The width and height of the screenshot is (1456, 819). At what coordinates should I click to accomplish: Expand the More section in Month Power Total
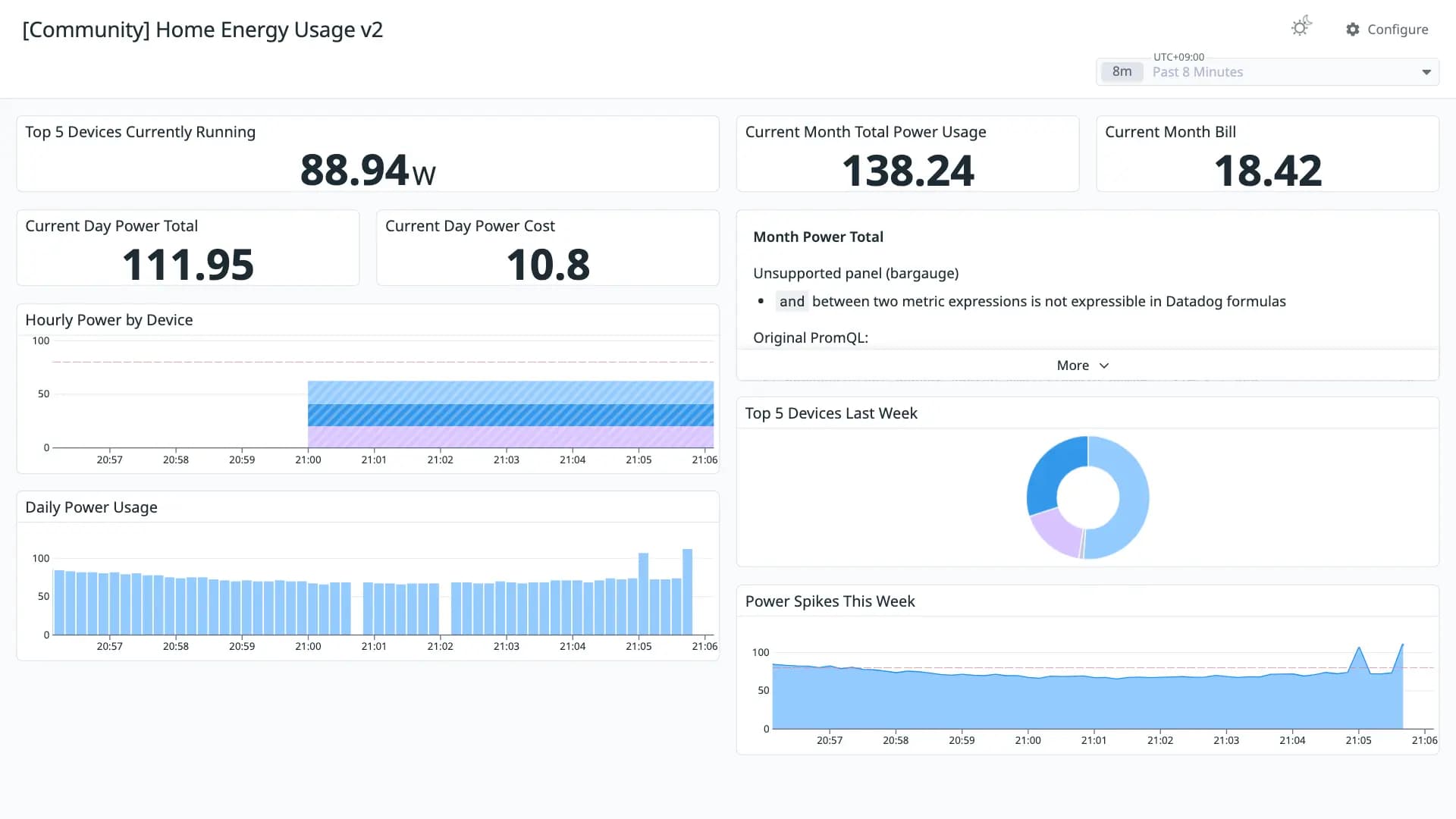[1083, 366]
